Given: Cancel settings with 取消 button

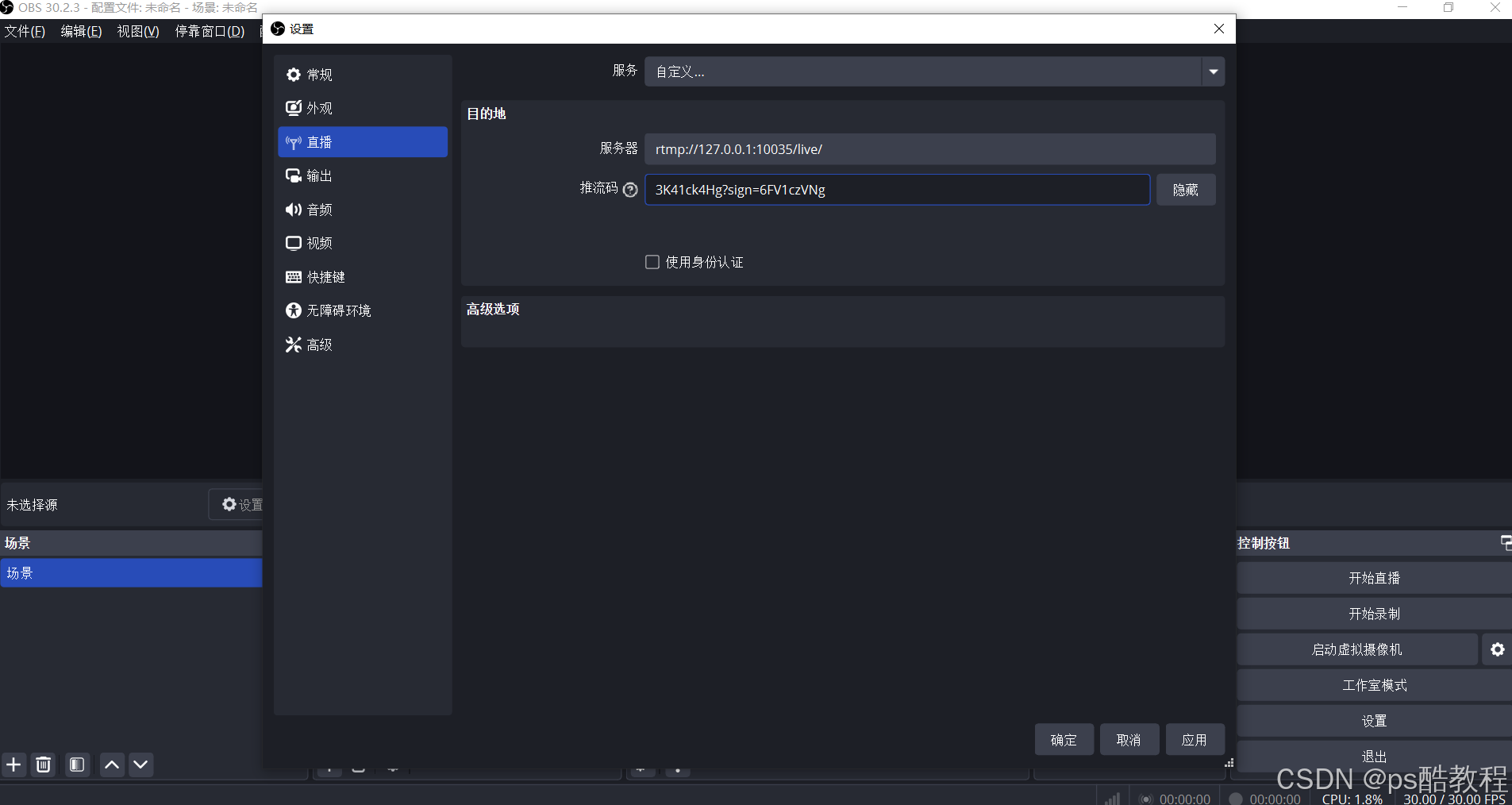Looking at the screenshot, I should point(1129,740).
